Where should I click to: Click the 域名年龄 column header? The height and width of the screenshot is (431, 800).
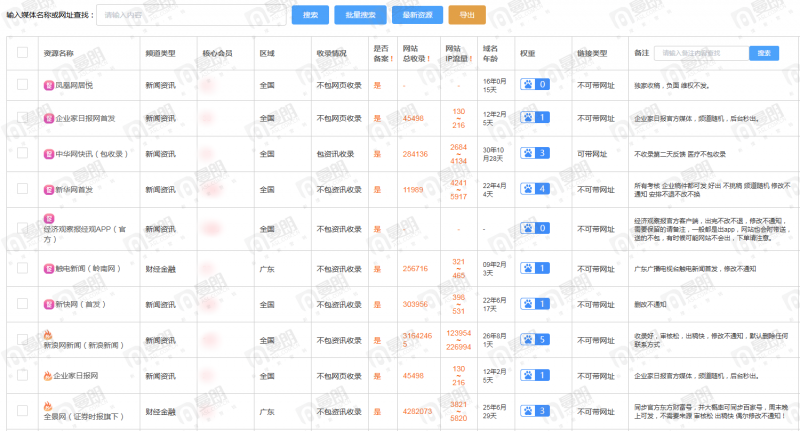(490, 54)
